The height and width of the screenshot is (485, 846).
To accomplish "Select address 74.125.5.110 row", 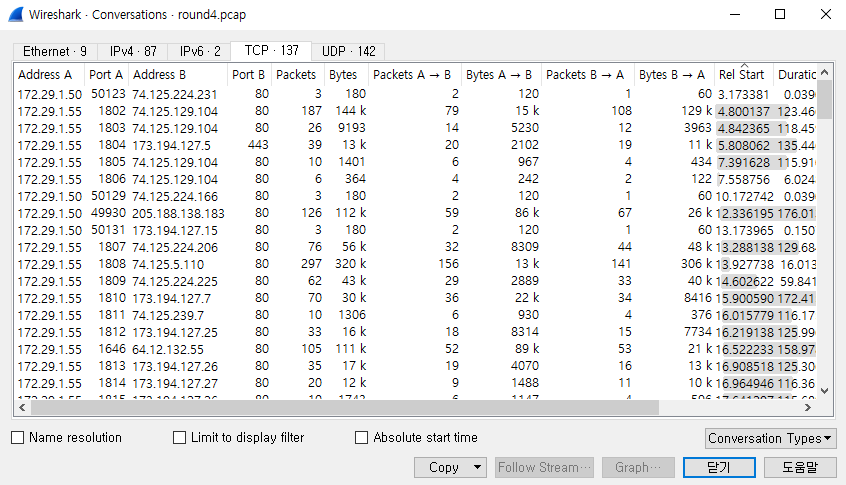I will coord(415,264).
